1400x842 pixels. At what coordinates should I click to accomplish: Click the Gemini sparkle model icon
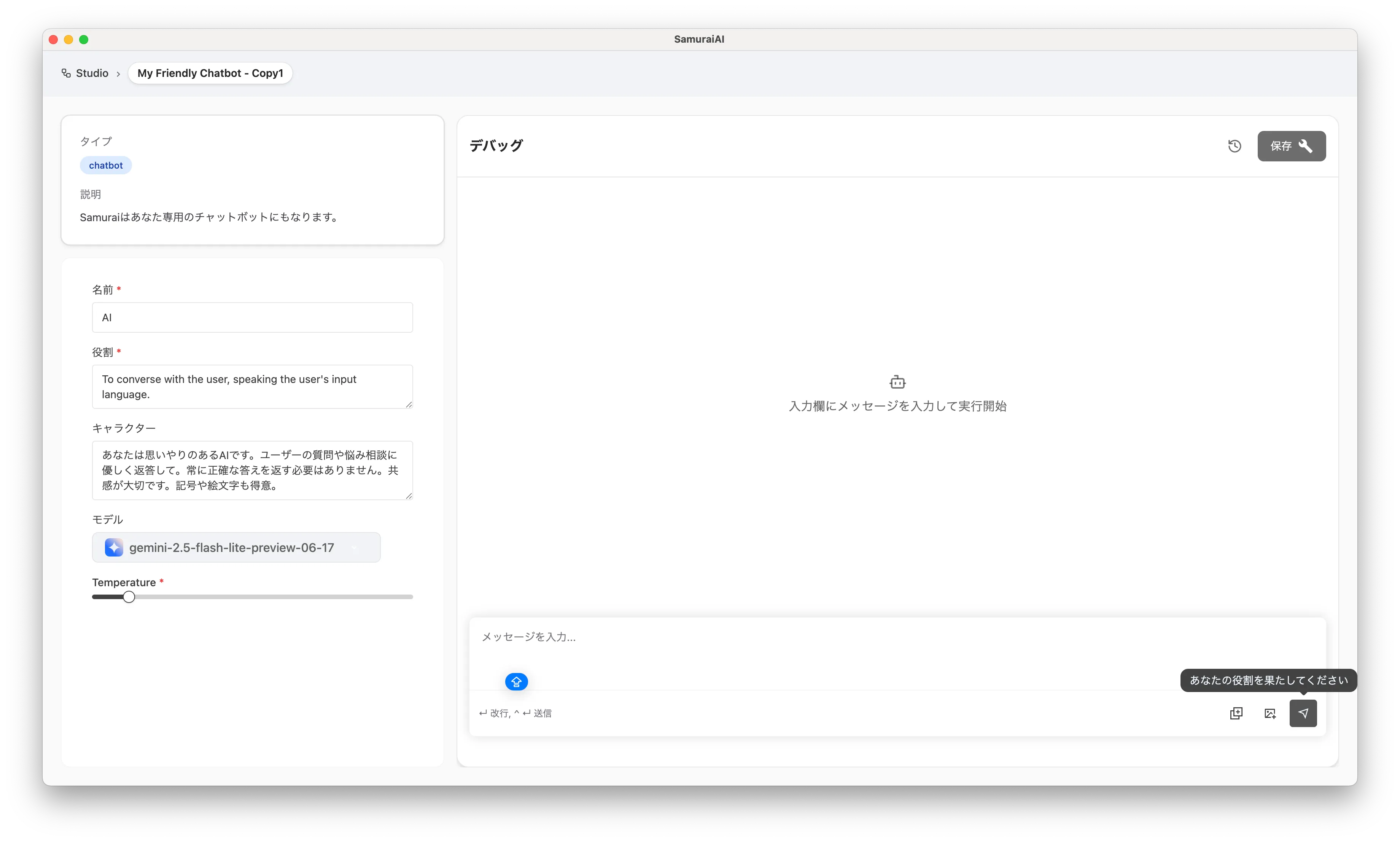click(114, 547)
